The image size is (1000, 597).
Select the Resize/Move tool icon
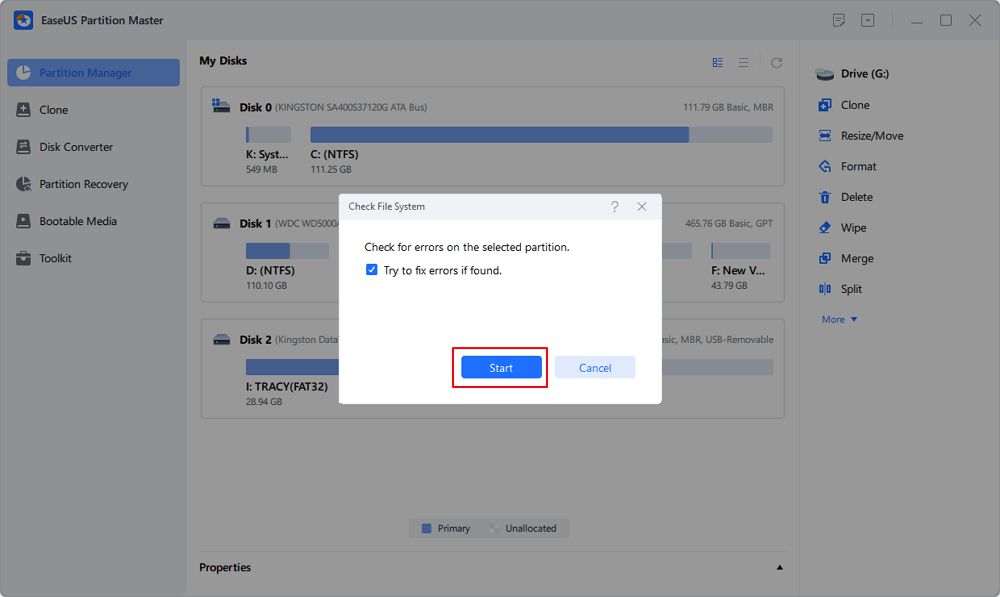pos(825,136)
